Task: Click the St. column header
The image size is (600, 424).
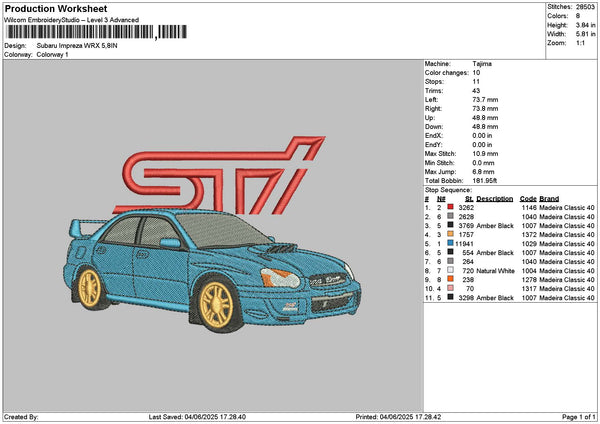Action: tap(468, 198)
